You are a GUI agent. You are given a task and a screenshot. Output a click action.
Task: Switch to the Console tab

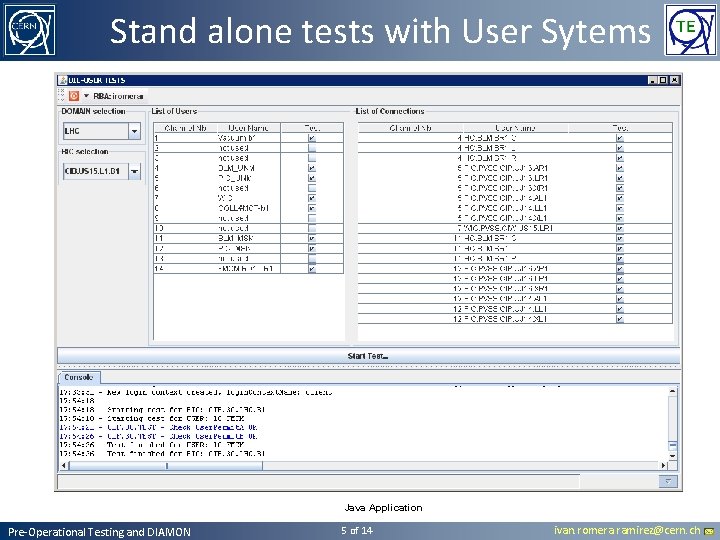pos(79,377)
